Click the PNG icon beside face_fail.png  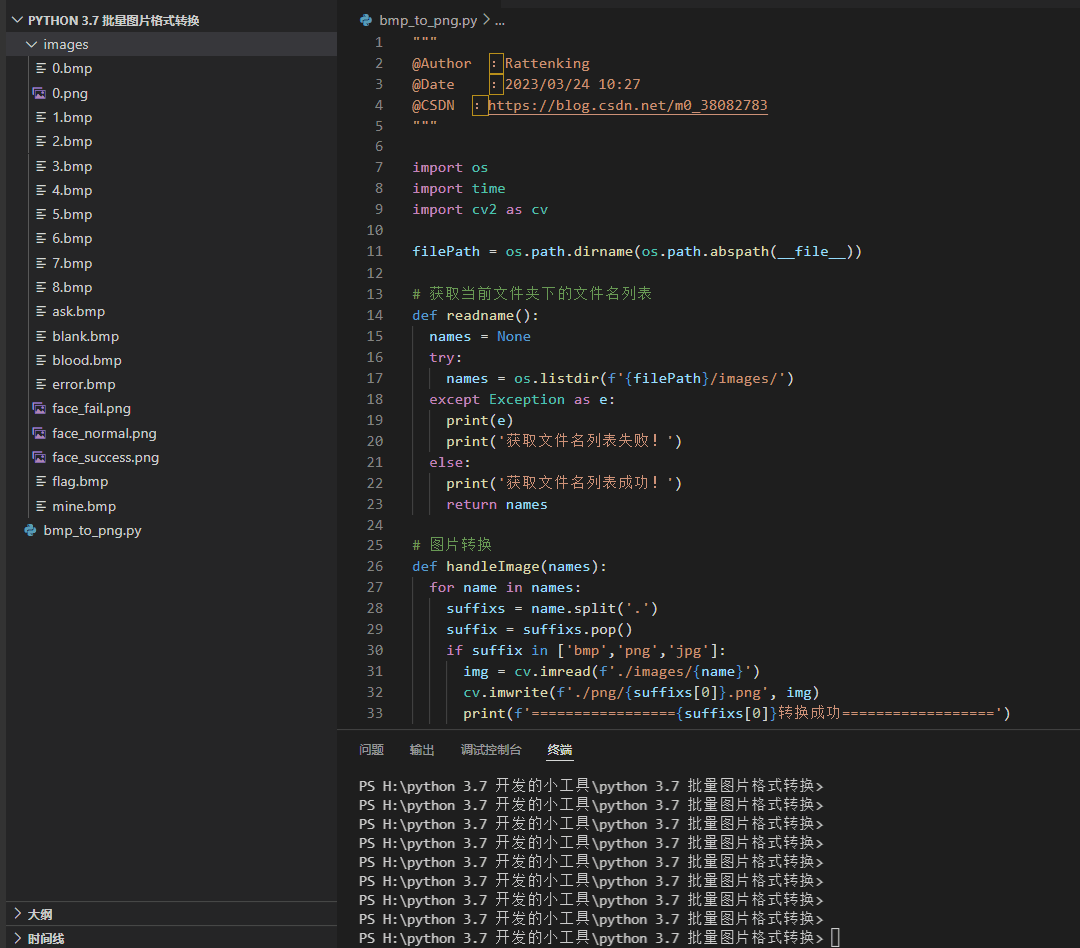click(38, 408)
